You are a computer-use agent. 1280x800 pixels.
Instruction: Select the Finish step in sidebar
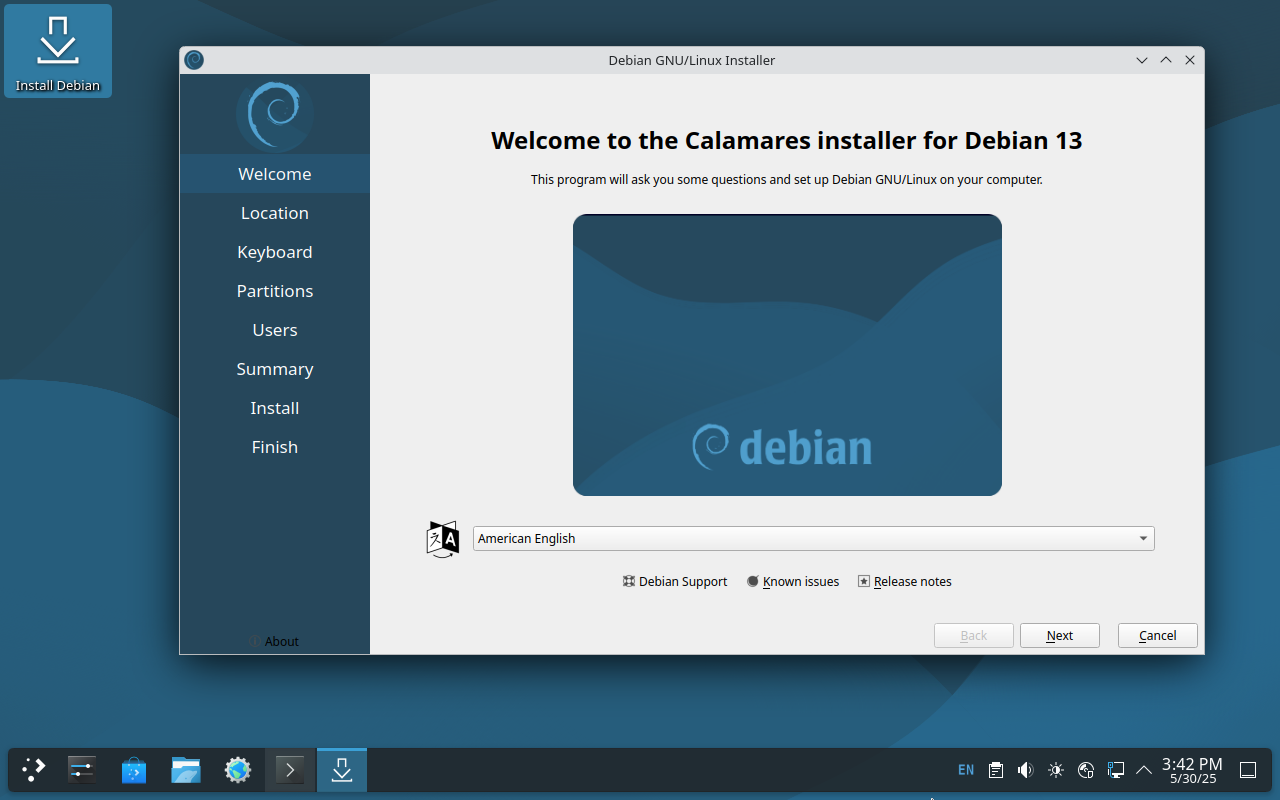click(275, 447)
